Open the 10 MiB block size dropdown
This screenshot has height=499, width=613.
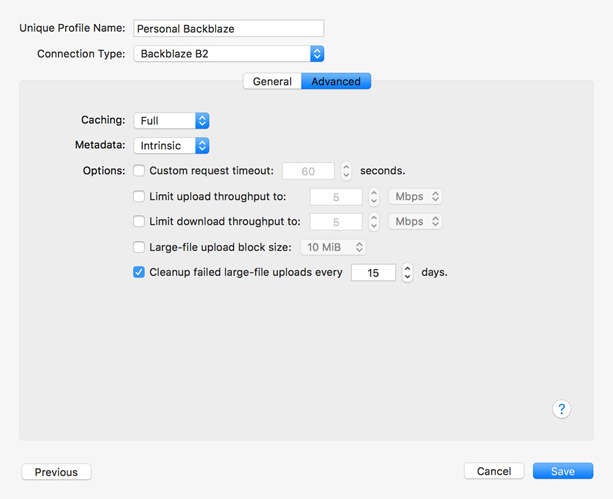[x=333, y=247]
